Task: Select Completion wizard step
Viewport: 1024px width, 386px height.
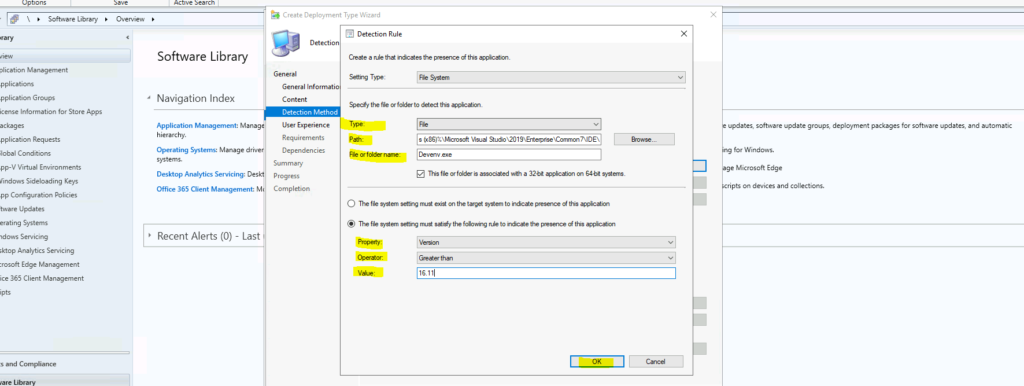Action: [291, 189]
